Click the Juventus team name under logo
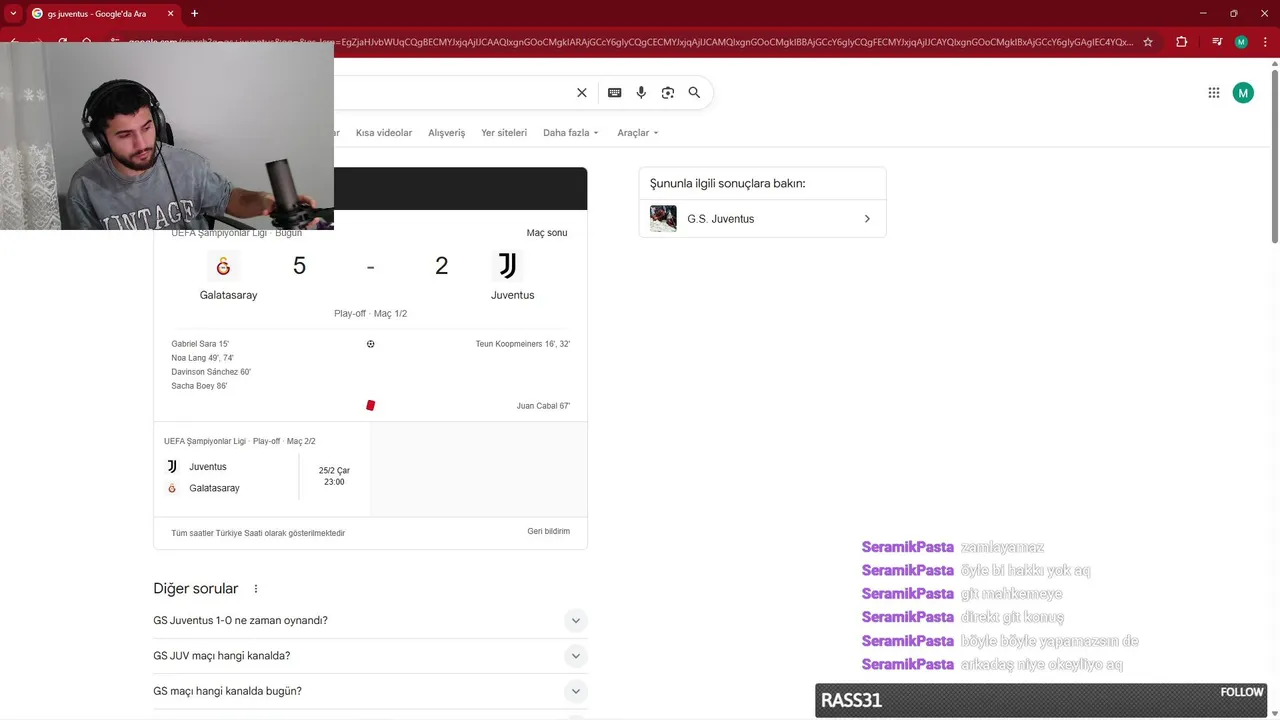This screenshot has height=720, width=1280. (512, 295)
